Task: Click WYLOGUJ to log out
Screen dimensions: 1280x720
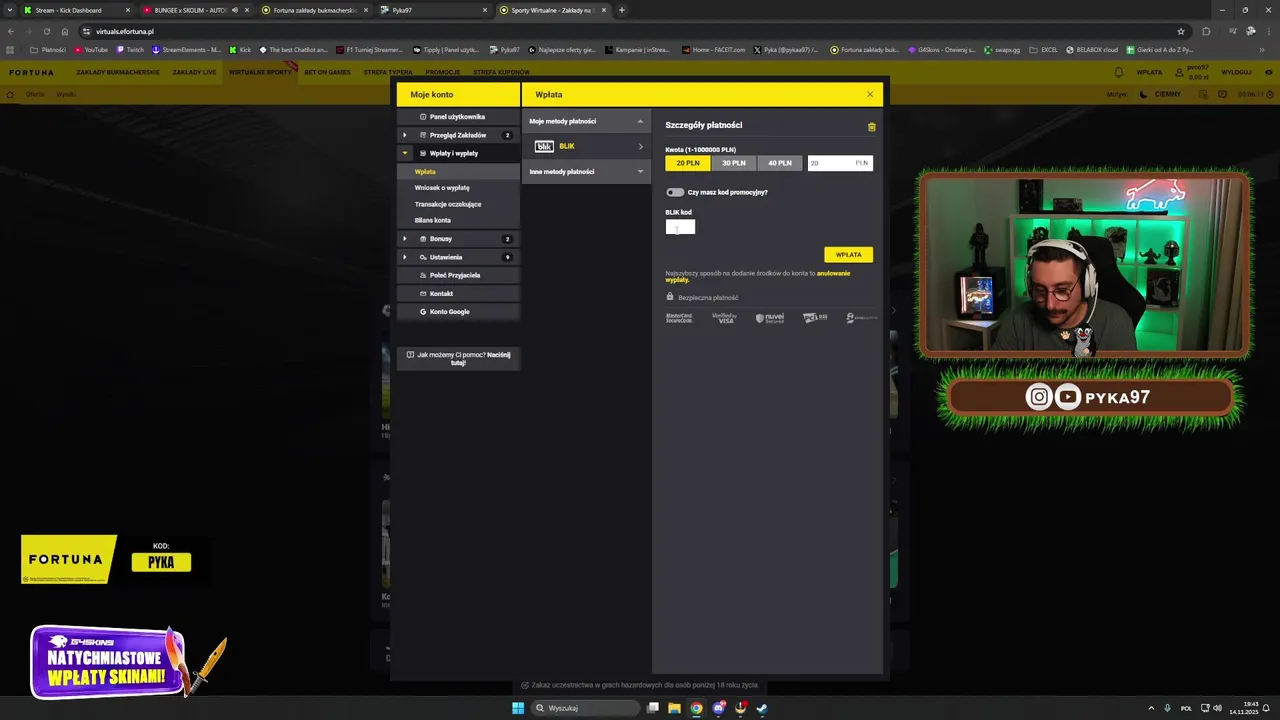Action: (x=1236, y=72)
